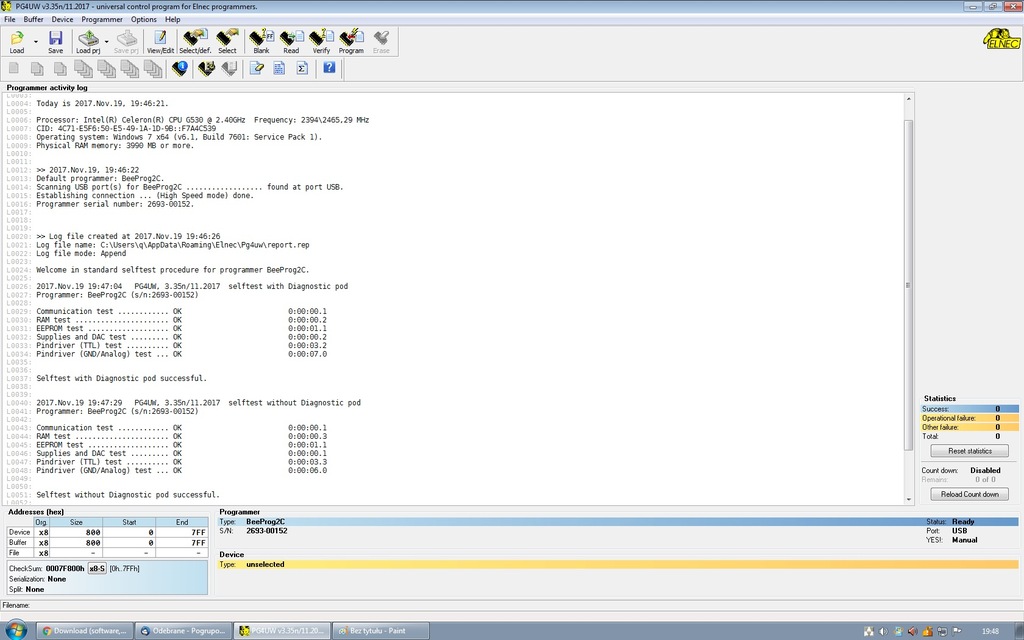Click the Select device toolbar icon
Image resolution: width=1024 pixels, height=640 pixels.
click(x=227, y=42)
